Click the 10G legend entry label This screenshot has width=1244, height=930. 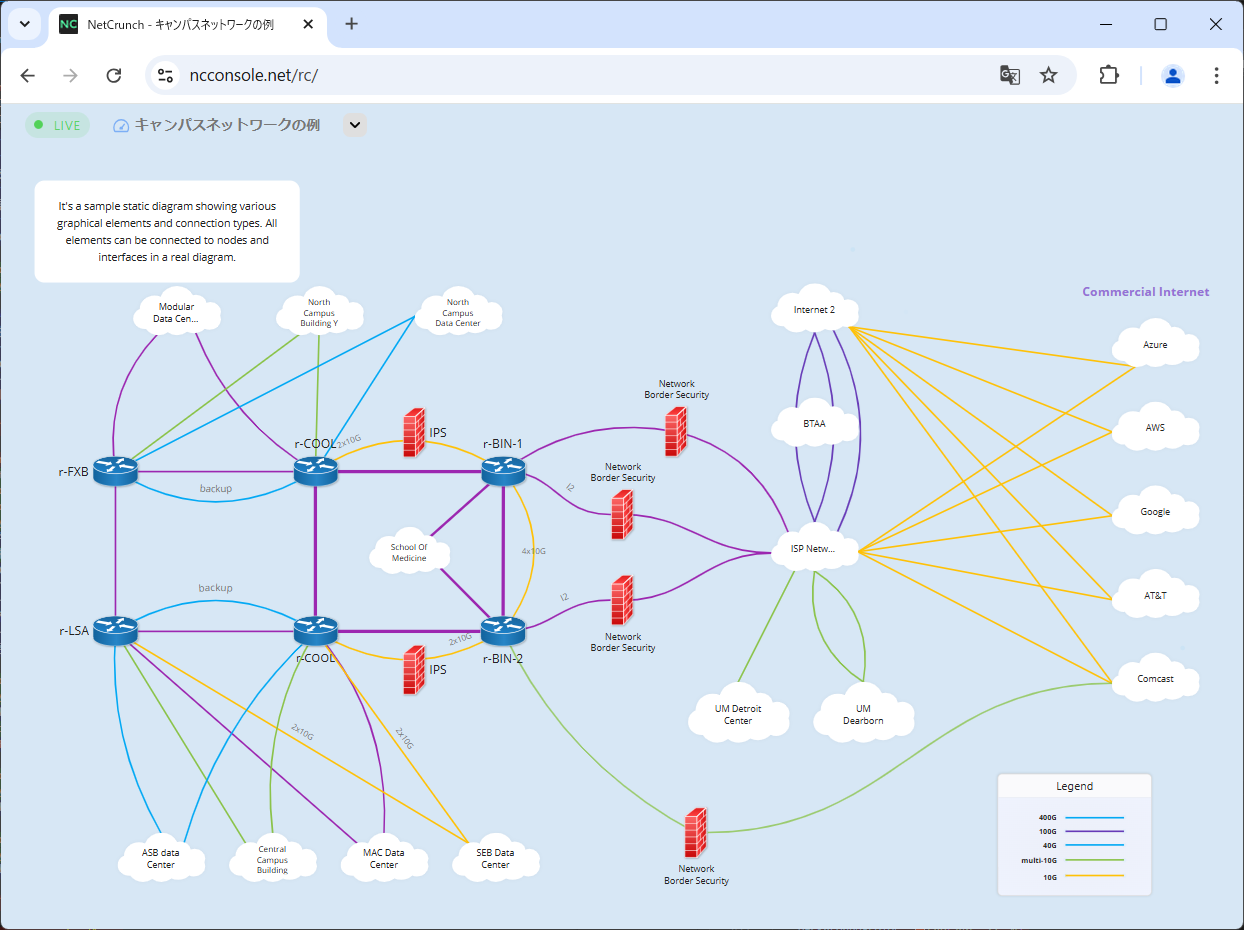pos(1048,876)
